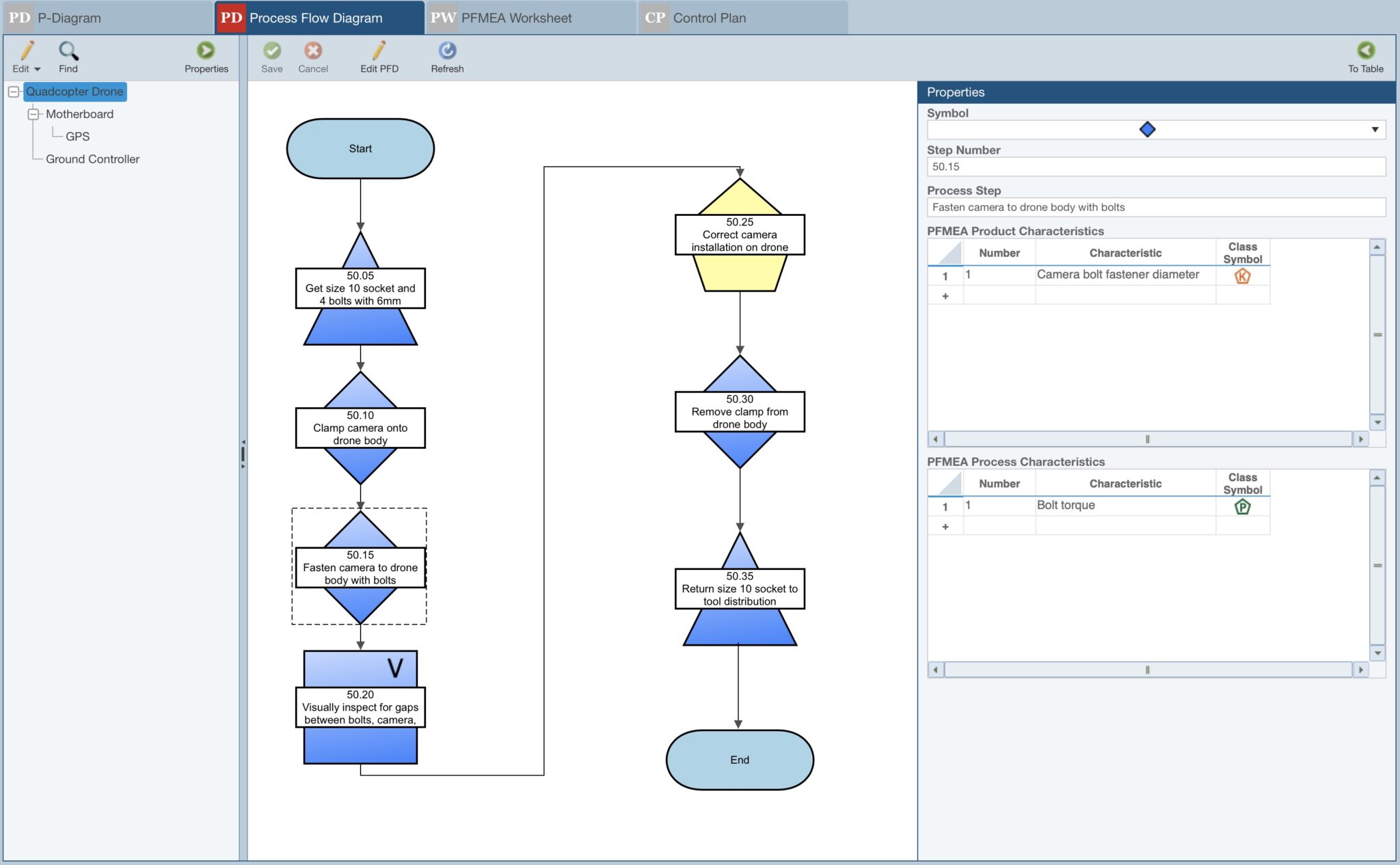Click the Step Number input field
1400x865 pixels.
[1155, 166]
